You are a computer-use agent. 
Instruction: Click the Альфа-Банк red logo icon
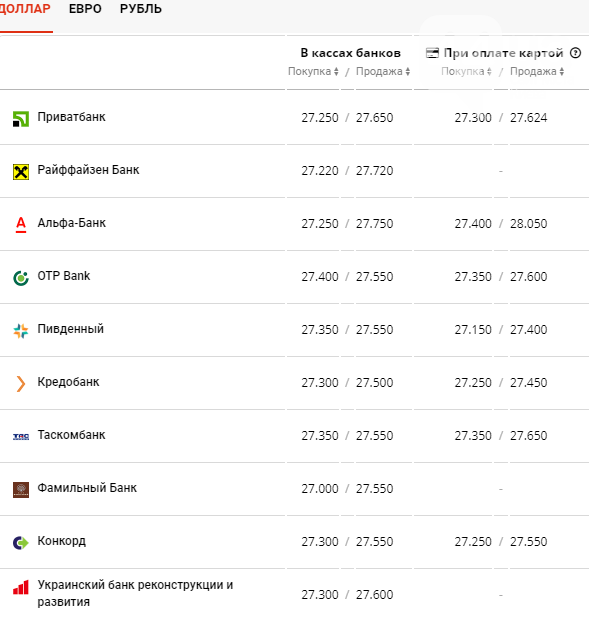21,225
